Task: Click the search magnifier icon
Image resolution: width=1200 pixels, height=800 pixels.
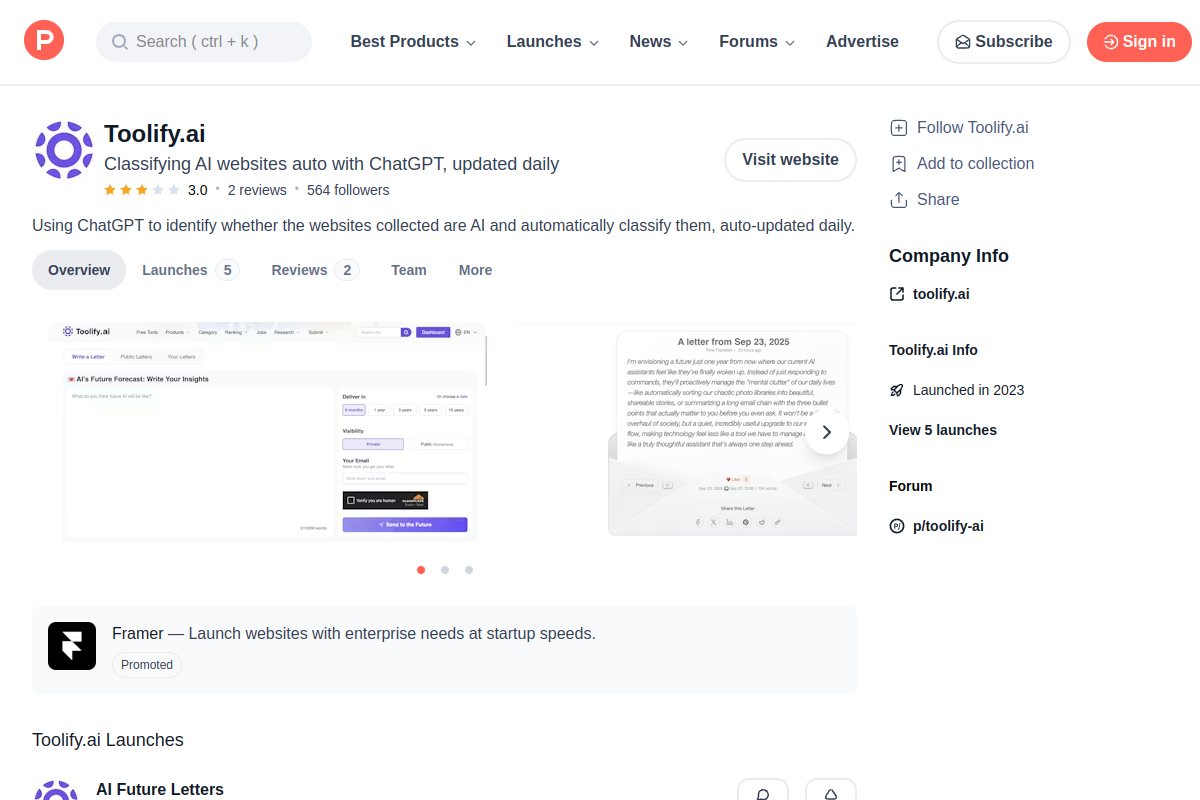Action: click(x=120, y=42)
